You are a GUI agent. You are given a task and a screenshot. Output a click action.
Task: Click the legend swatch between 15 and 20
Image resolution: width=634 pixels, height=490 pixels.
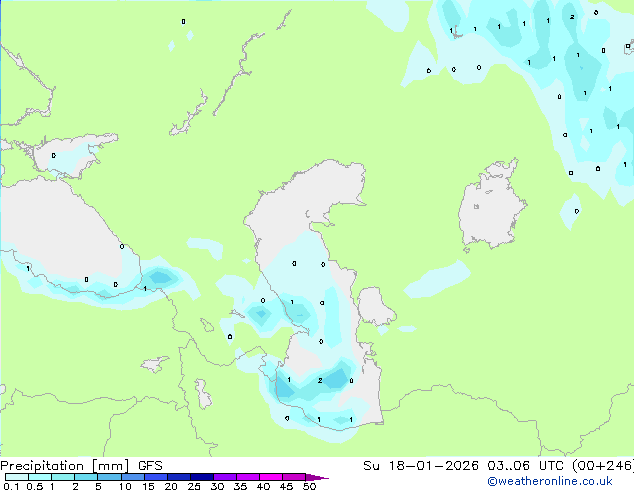[156, 477]
